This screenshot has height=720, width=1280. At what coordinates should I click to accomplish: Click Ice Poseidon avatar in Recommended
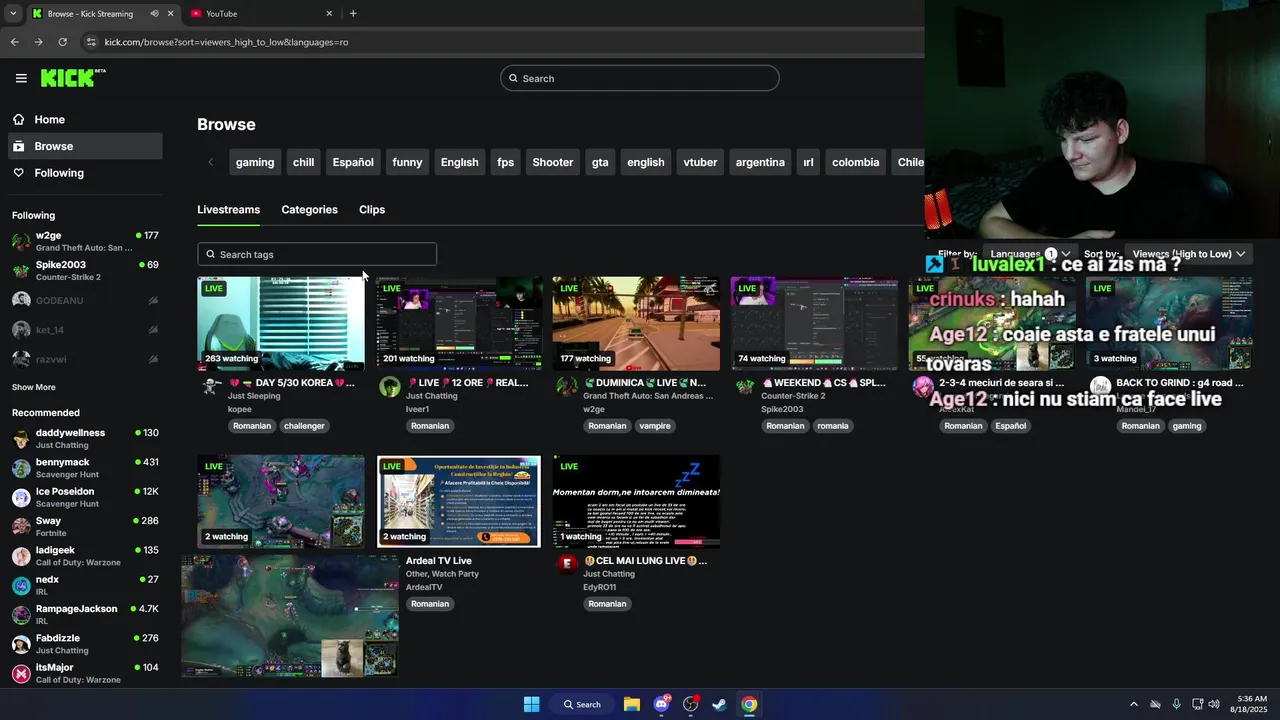(21, 497)
